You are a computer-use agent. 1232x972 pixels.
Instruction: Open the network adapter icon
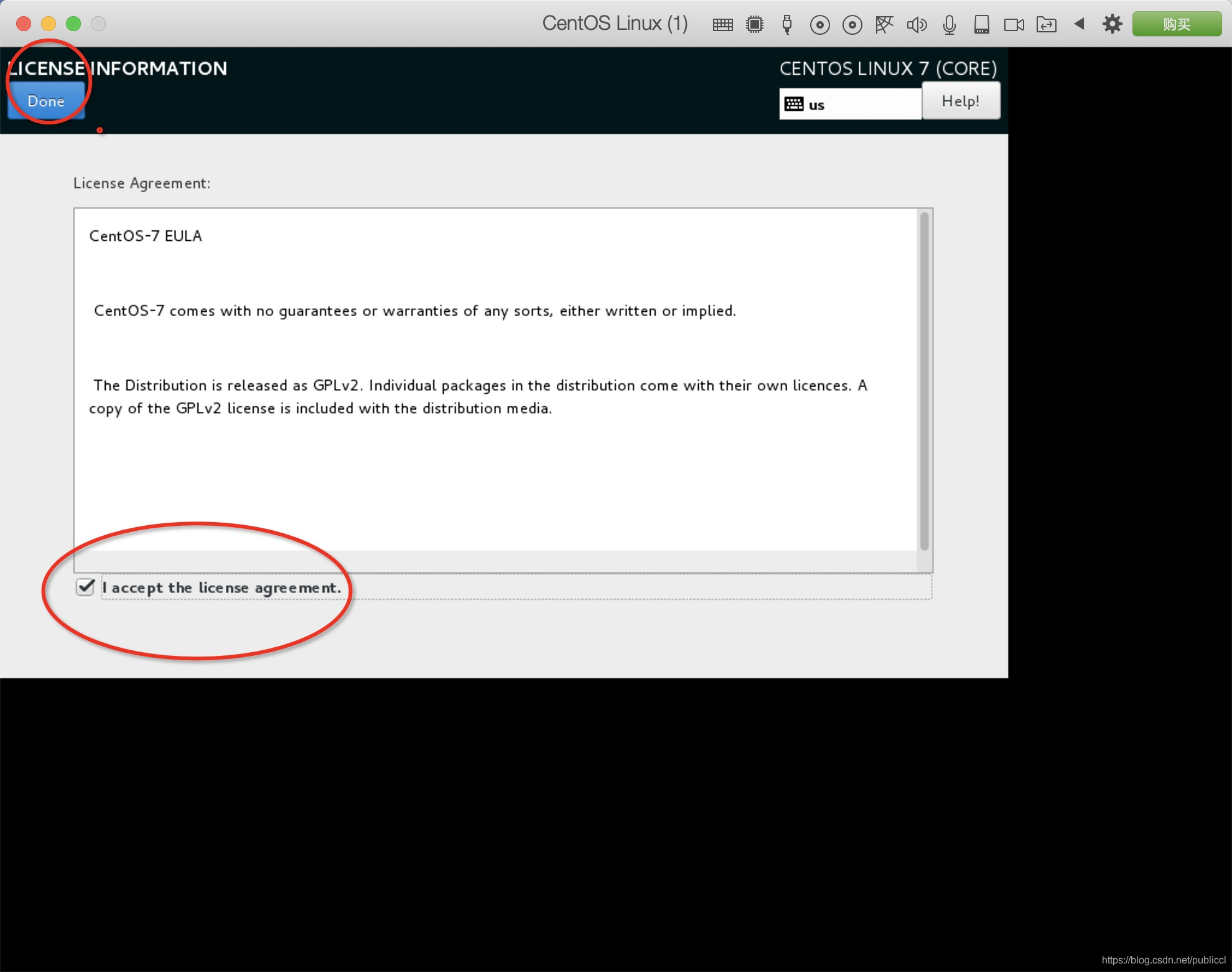(x=884, y=25)
